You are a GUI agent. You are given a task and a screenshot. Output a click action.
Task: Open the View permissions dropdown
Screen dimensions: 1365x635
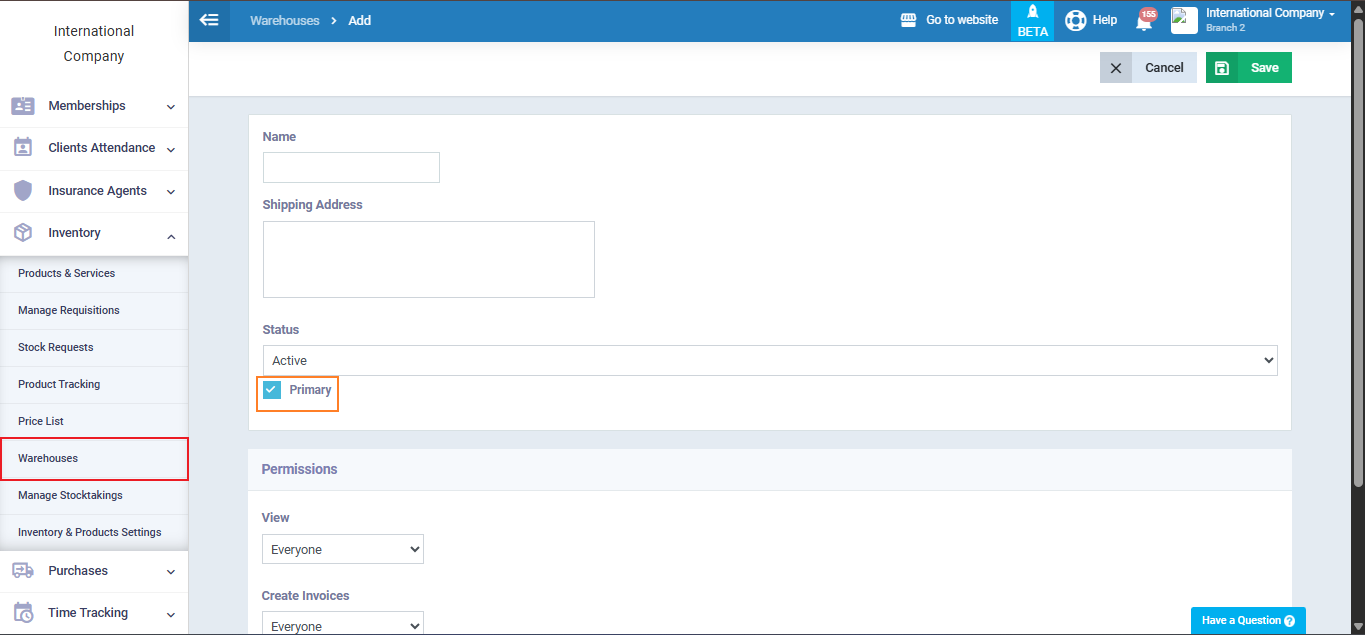(342, 550)
